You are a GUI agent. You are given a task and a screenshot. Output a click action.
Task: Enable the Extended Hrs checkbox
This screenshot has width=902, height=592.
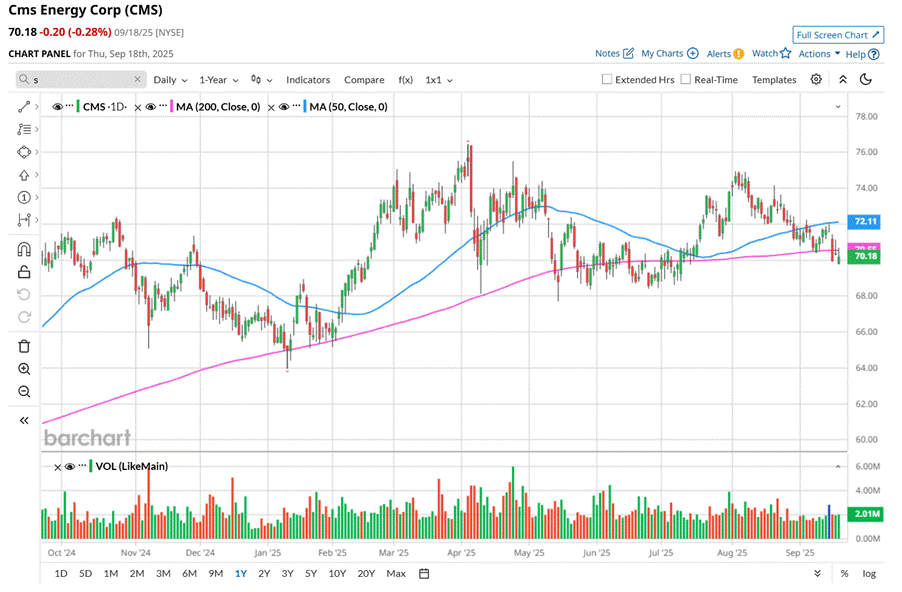click(607, 79)
